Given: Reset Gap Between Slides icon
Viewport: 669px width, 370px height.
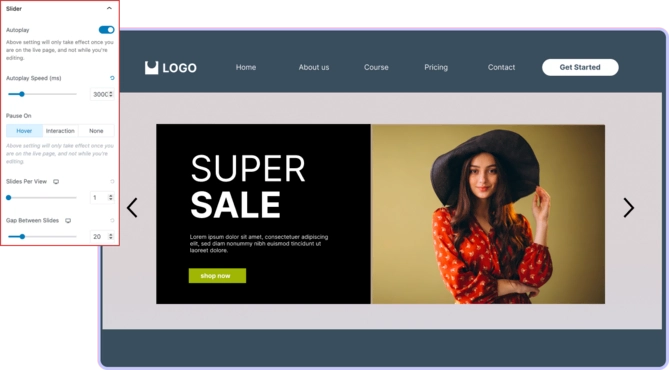Looking at the screenshot, I should [x=112, y=220].
